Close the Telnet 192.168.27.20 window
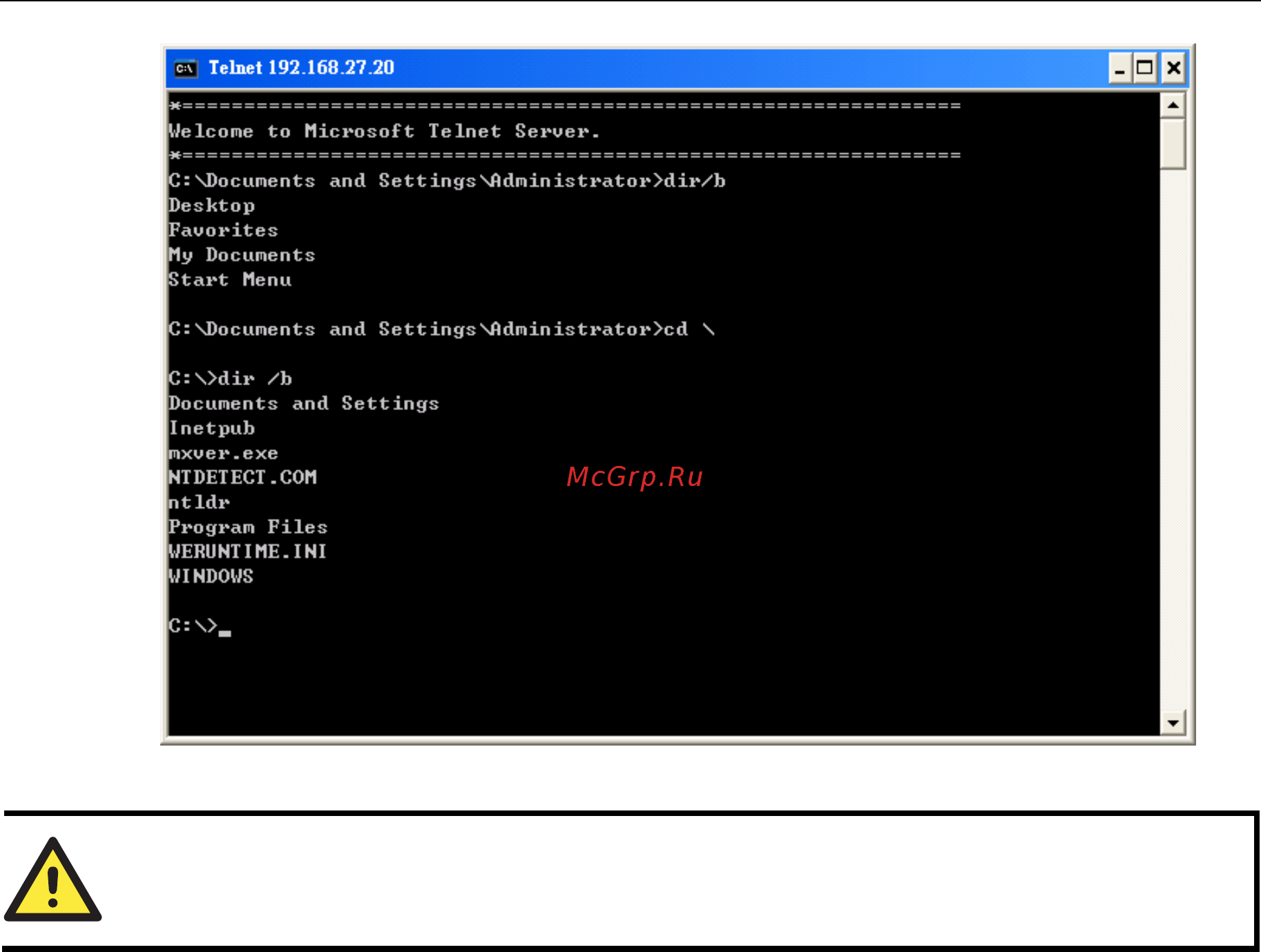Screen dimensions: 1261x952 coord(1173,68)
